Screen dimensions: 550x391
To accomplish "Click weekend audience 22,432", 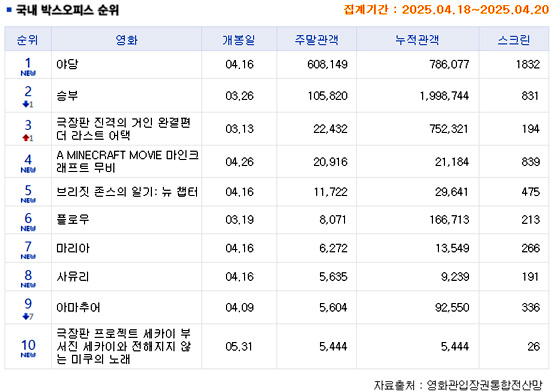I will click(330, 129).
